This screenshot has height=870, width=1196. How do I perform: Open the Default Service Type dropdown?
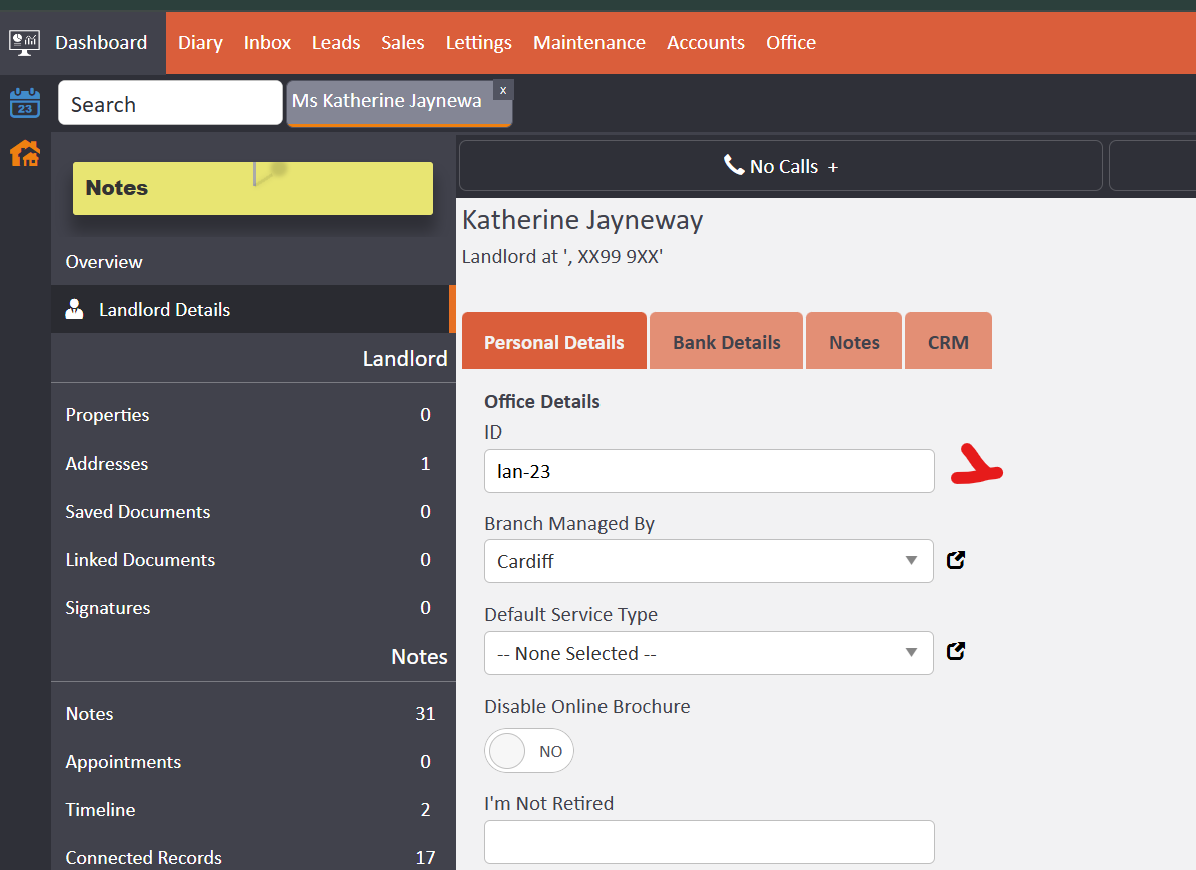709,653
